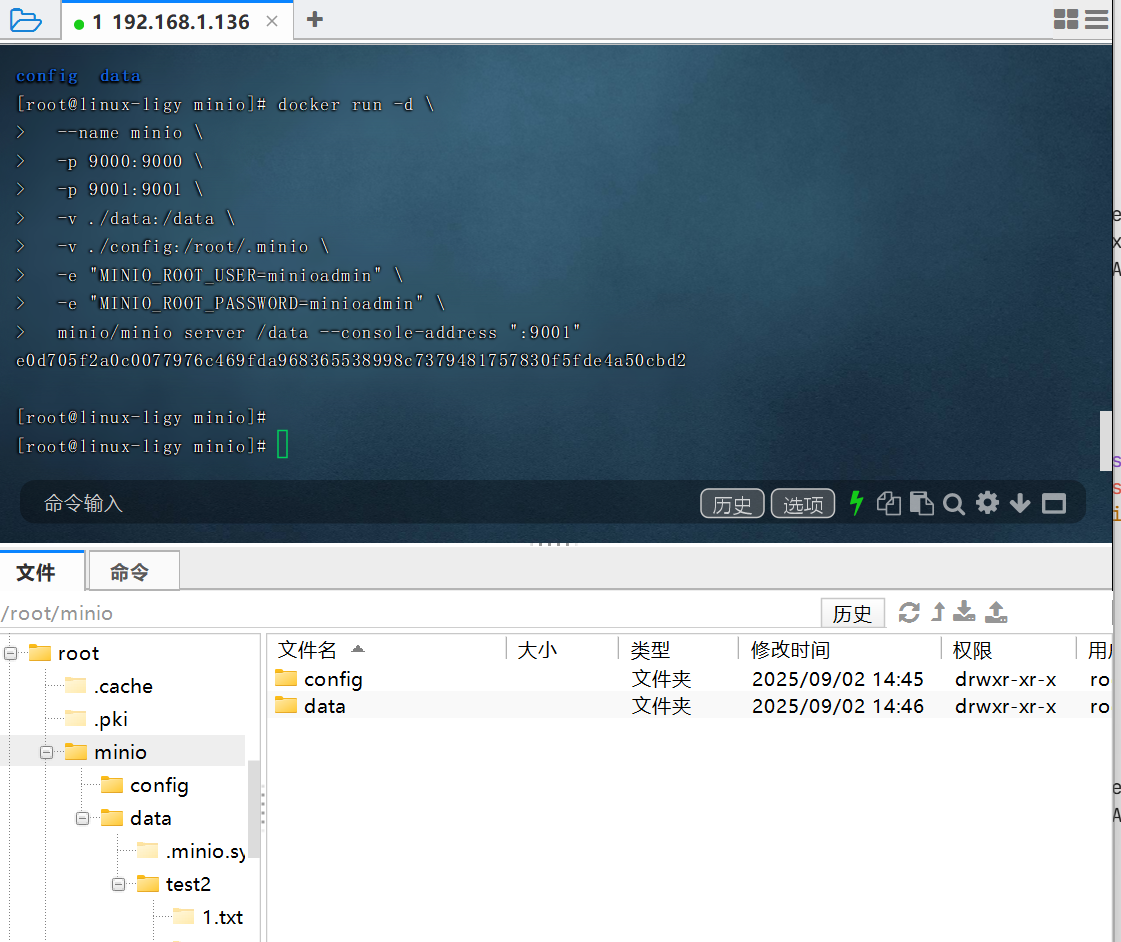Select the 192.168.1.136 session tab
The height and width of the screenshot is (942, 1121).
(170, 22)
